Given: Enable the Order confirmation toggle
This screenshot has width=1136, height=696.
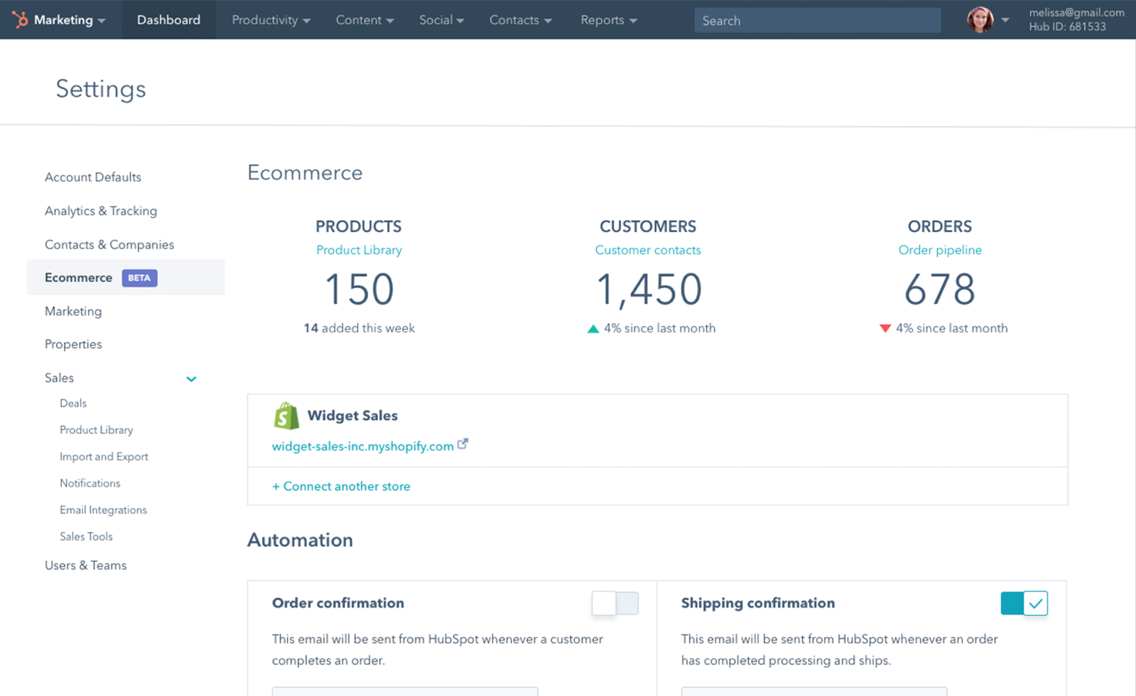Looking at the screenshot, I should click(614, 603).
